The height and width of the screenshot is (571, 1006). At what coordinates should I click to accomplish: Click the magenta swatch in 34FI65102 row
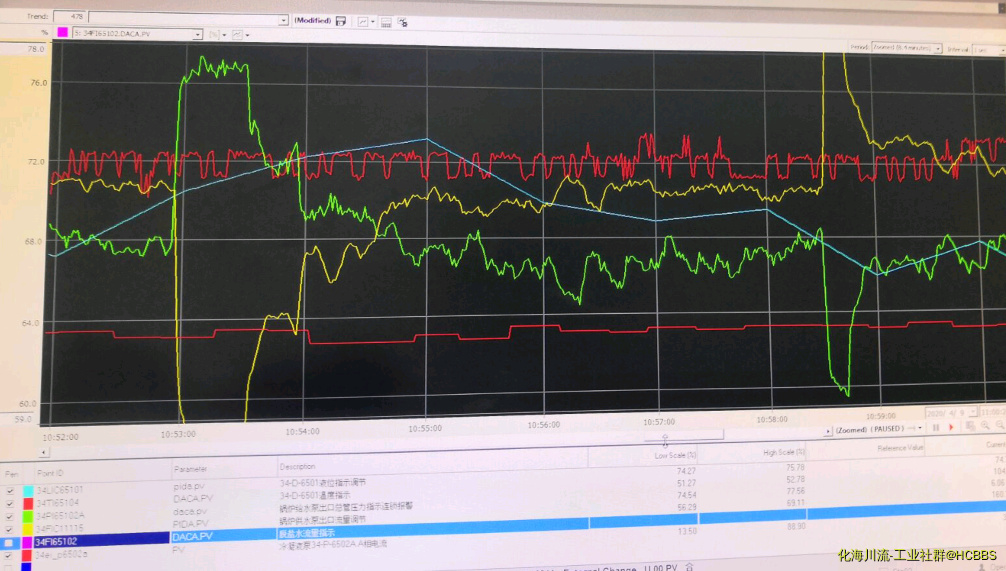tap(27, 543)
